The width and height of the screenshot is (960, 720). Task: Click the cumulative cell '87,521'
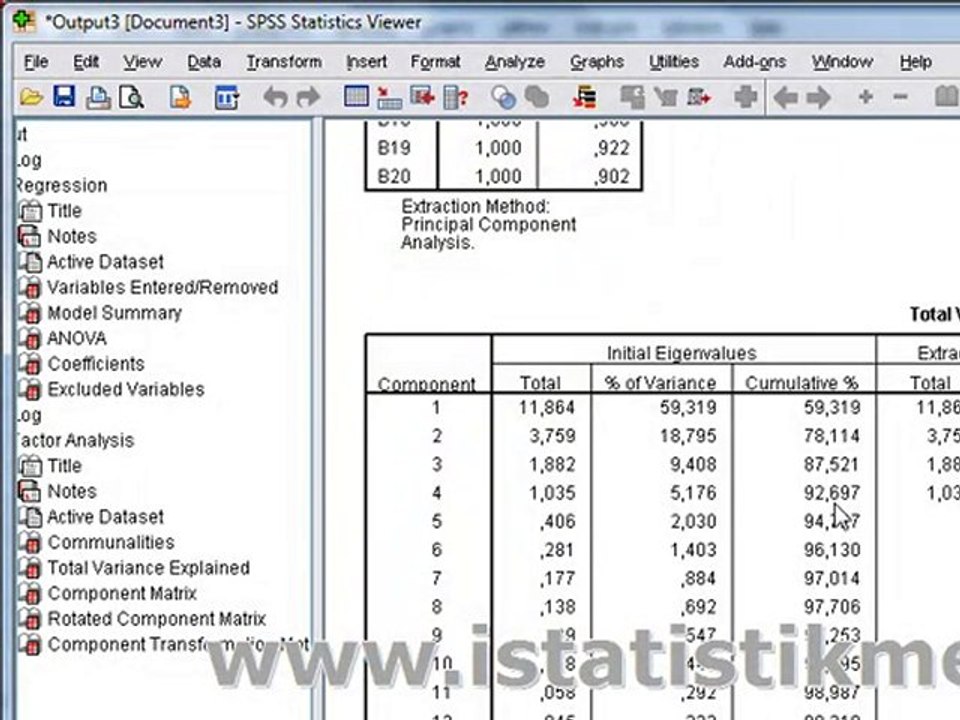(x=830, y=465)
